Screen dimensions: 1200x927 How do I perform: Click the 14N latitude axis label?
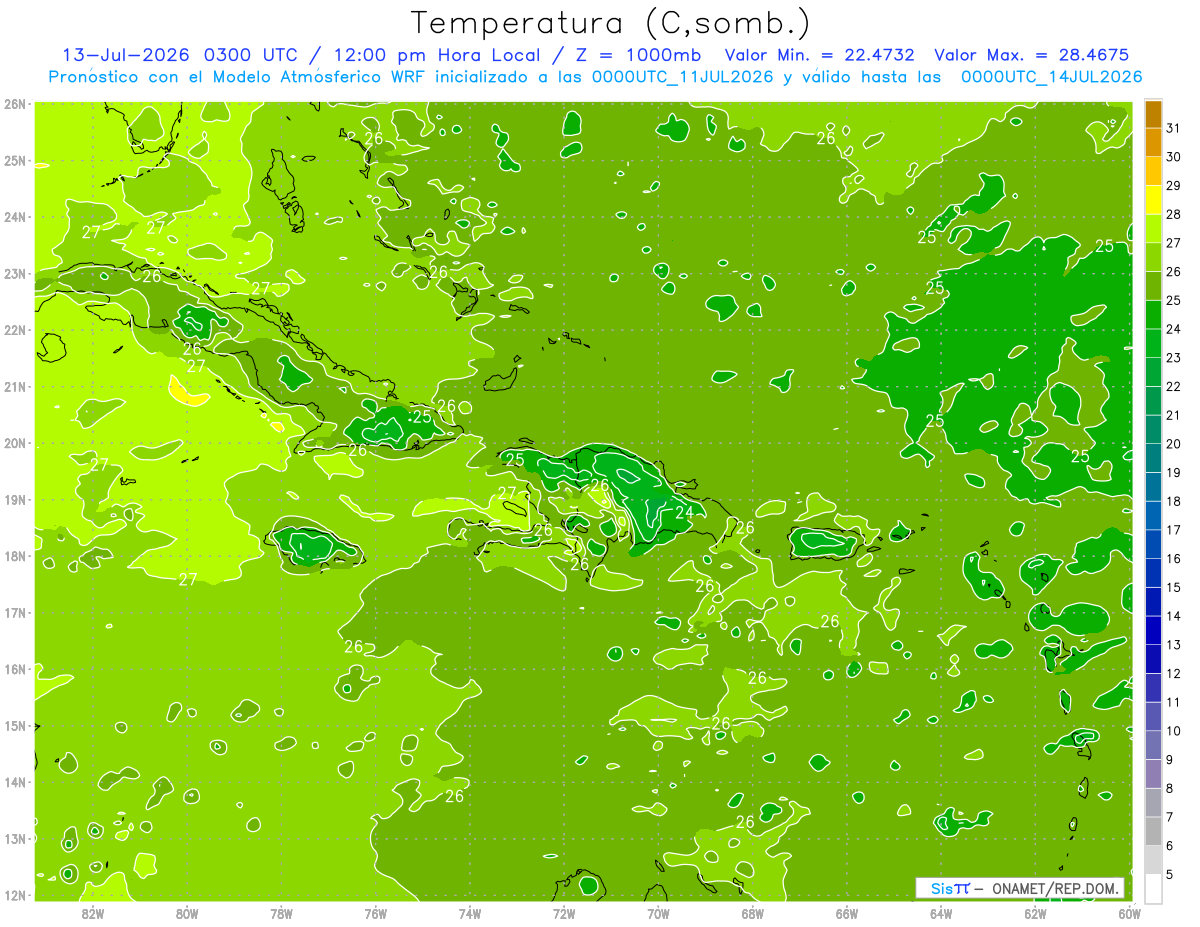(14, 782)
